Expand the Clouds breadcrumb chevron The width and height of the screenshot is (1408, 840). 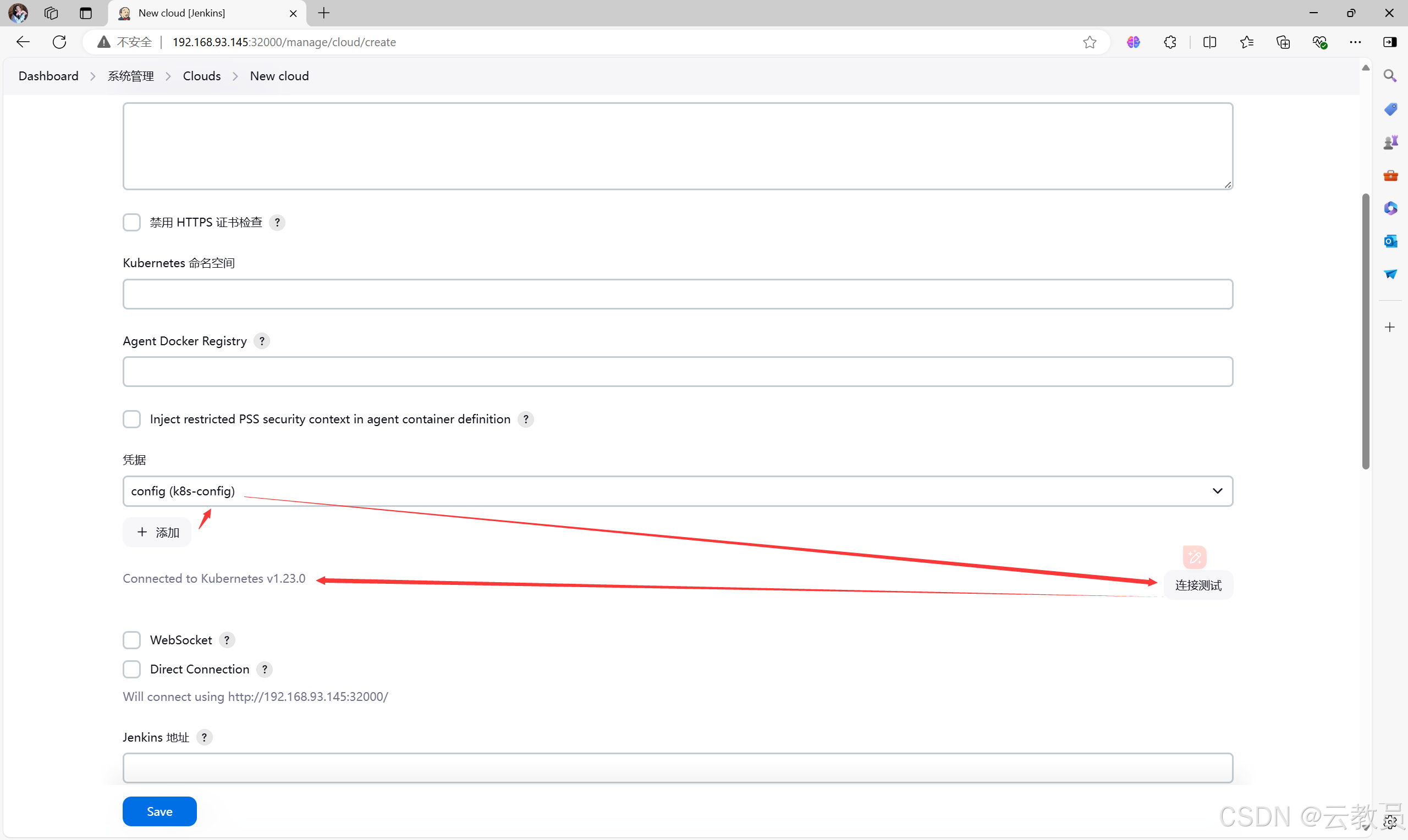click(235, 76)
